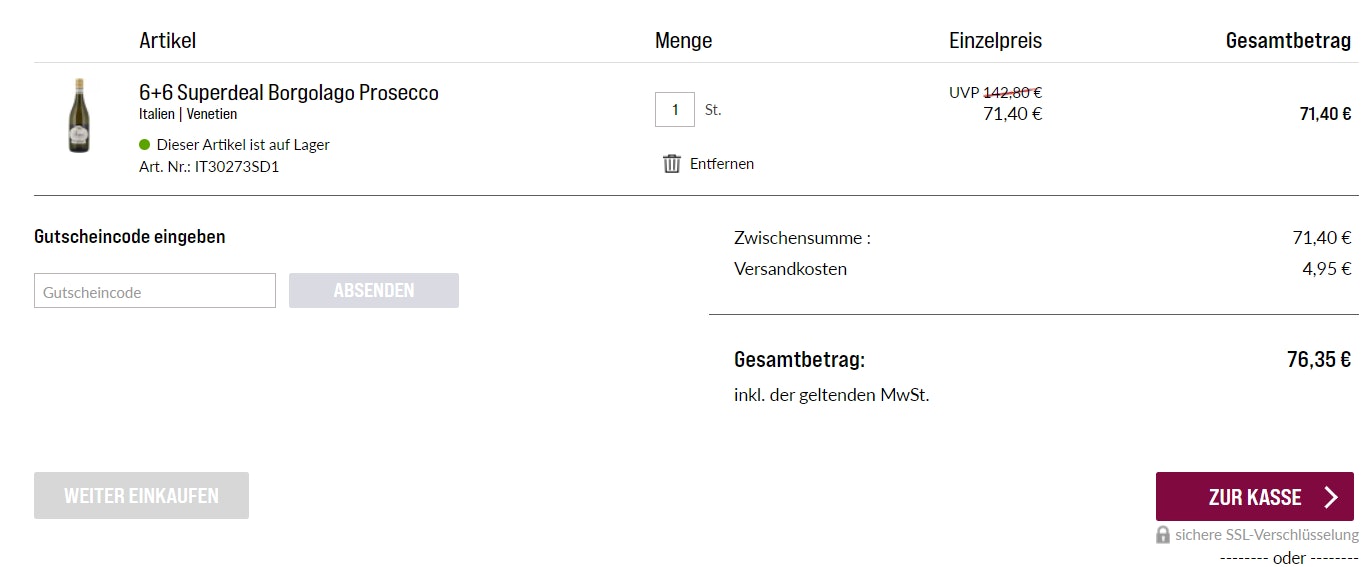The image size is (1370, 567).
Task: Proceed via the ZUR KASSE label
Action: pos(1254,497)
